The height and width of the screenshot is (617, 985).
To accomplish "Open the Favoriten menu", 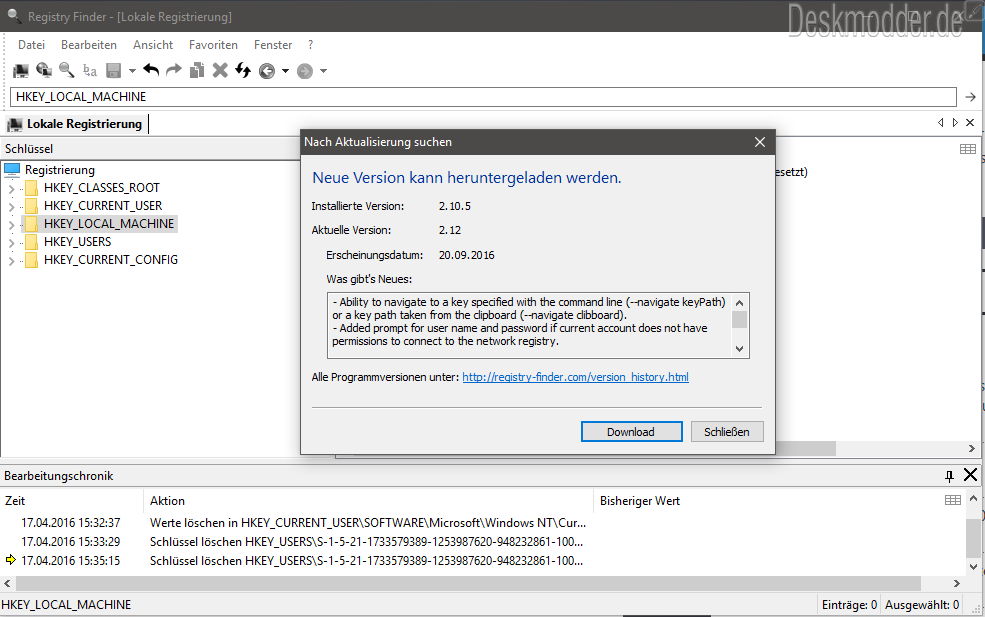I will 213,45.
